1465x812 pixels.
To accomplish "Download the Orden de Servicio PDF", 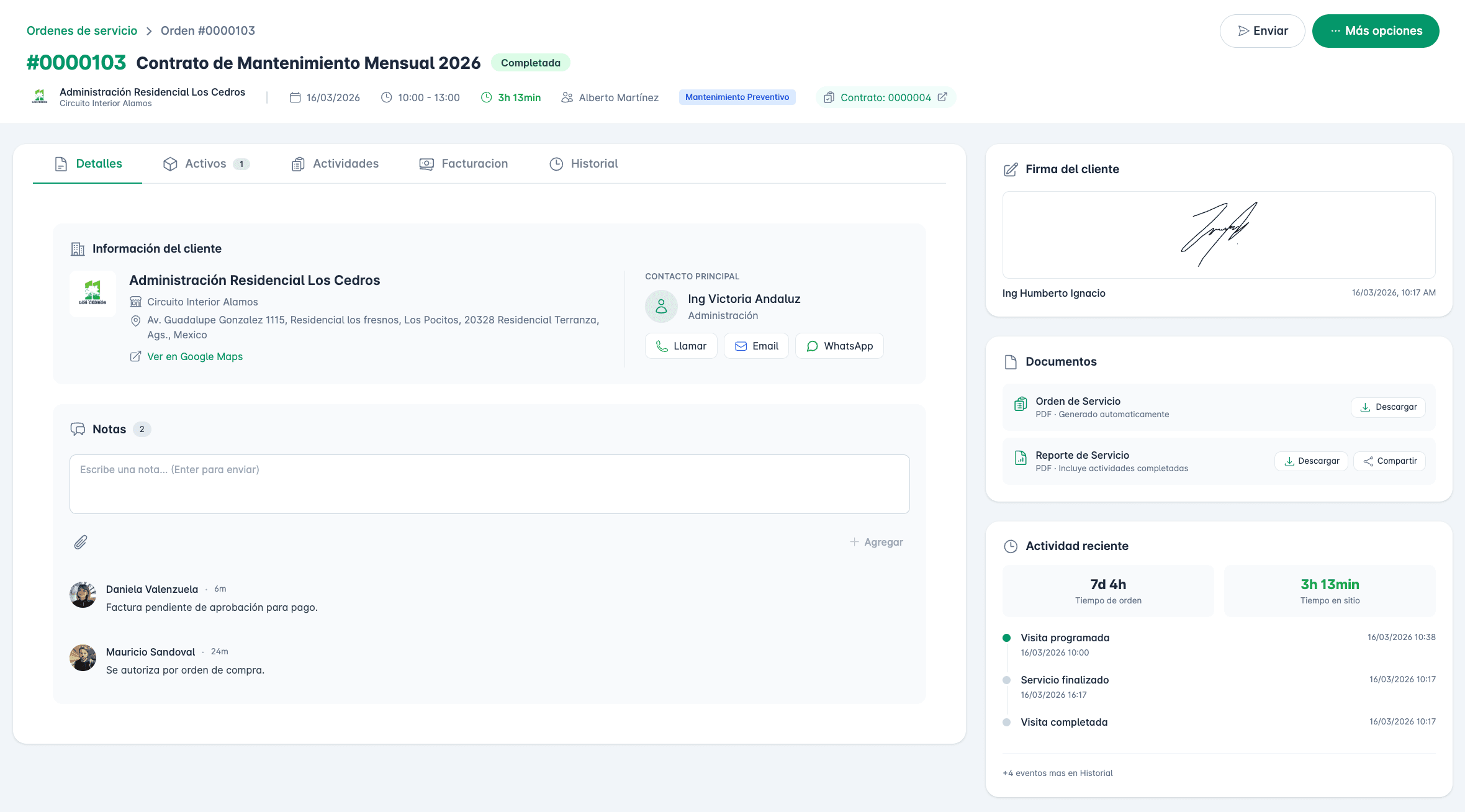I will pyautogui.click(x=1388, y=407).
